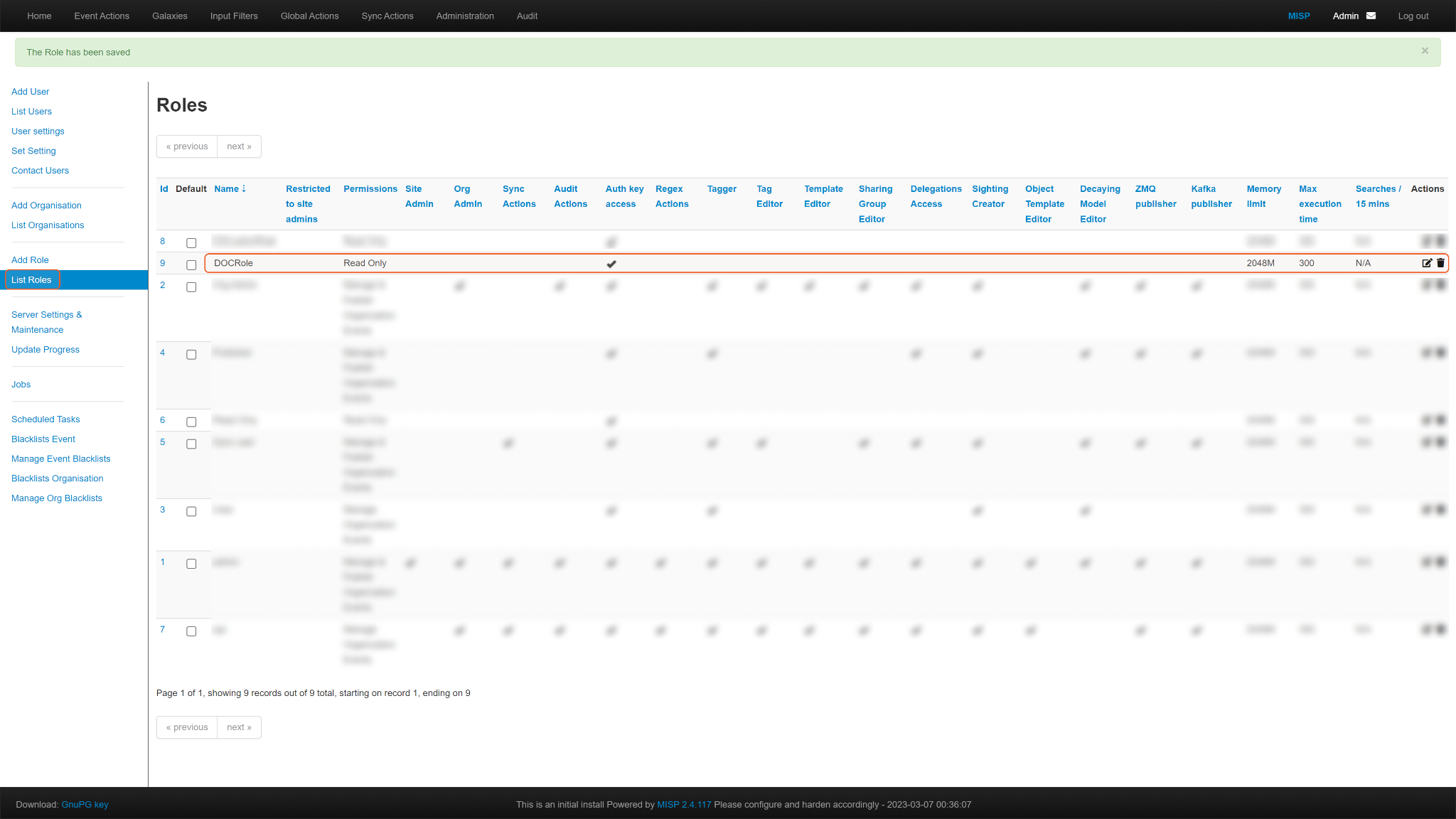Image resolution: width=1456 pixels, height=819 pixels.
Task: Go to the Home menu item
Action: (39, 16)
